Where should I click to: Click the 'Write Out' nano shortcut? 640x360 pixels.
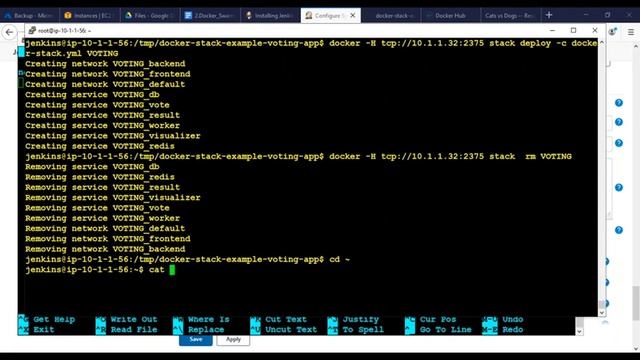click(134, 319)
